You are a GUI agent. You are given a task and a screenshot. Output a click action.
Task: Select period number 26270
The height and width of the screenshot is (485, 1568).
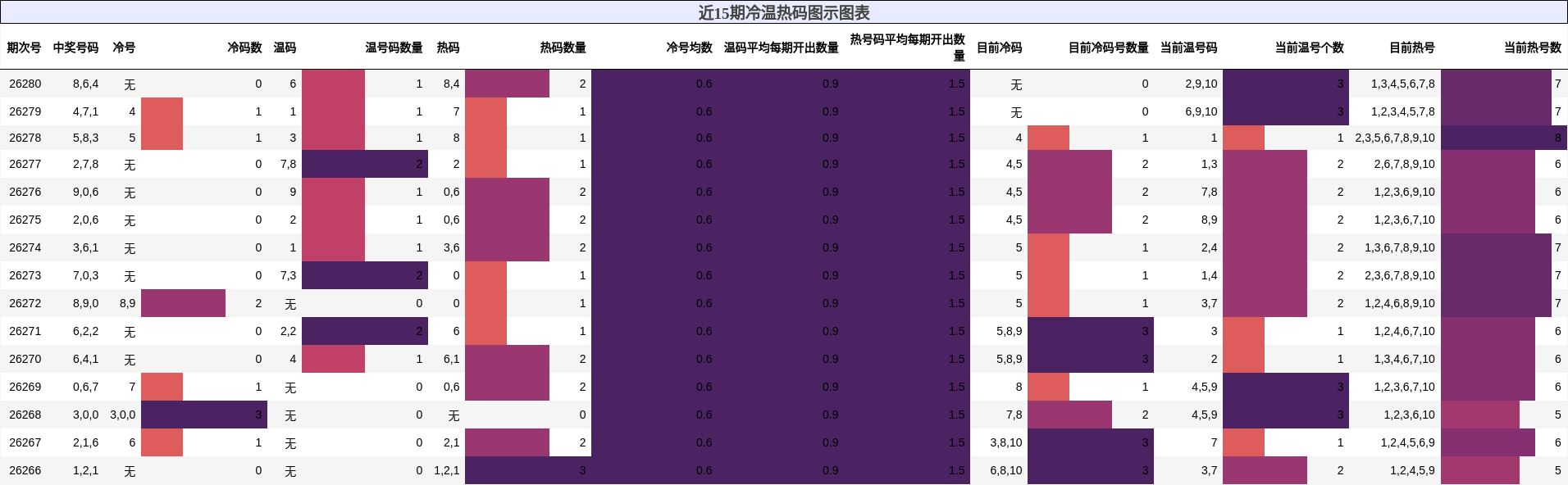[25, 359]
